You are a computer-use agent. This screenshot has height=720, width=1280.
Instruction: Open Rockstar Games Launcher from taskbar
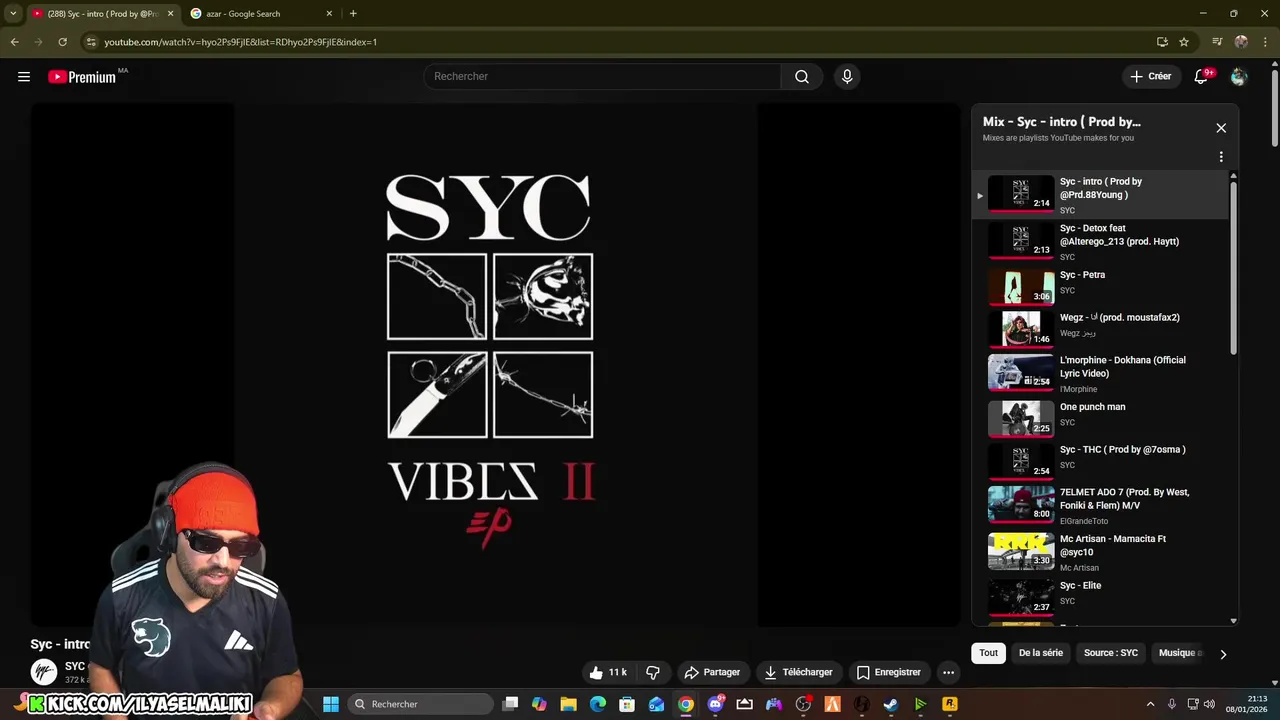coord(950,704)
